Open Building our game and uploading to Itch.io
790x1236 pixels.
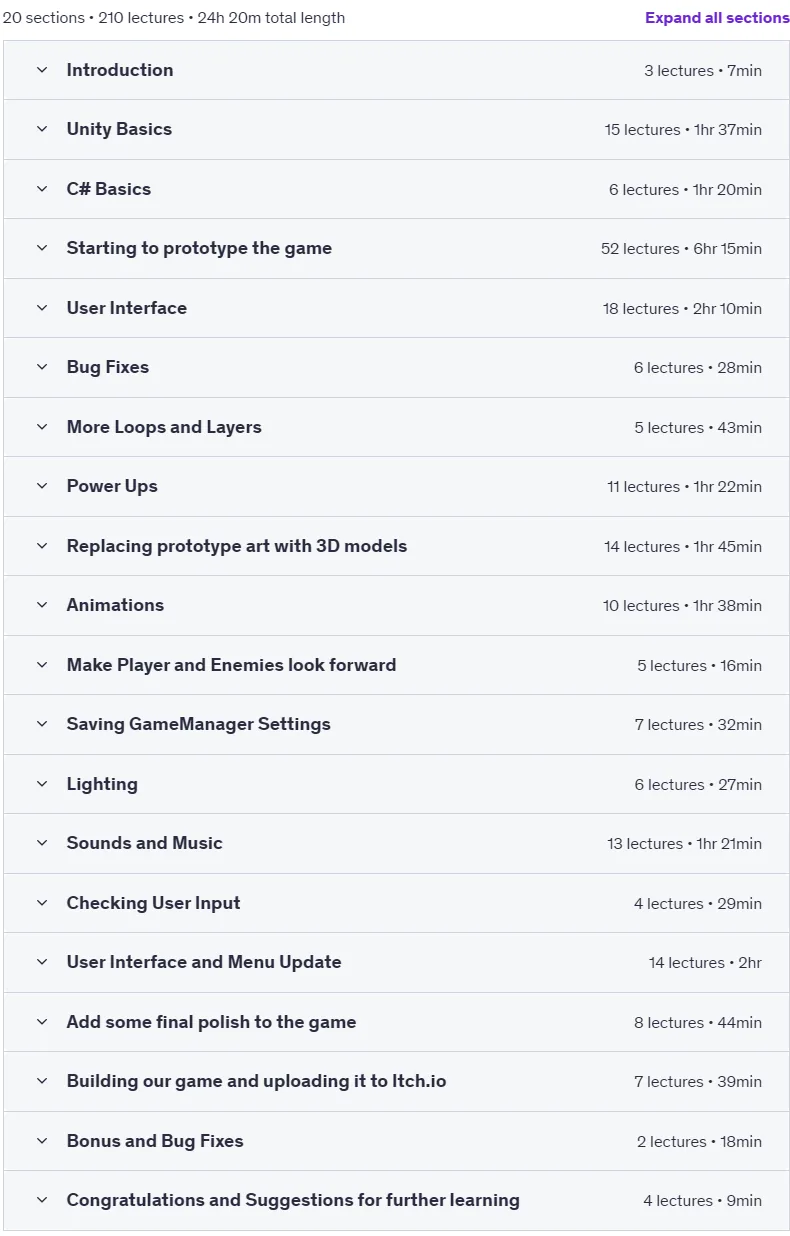[396, 1081]
